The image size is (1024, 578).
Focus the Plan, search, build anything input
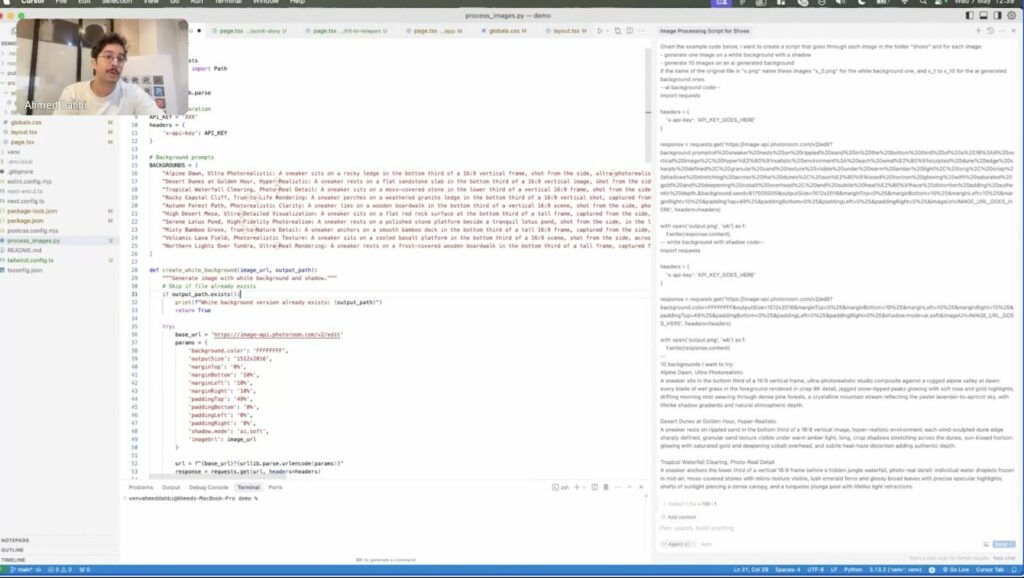click(836, 528)
